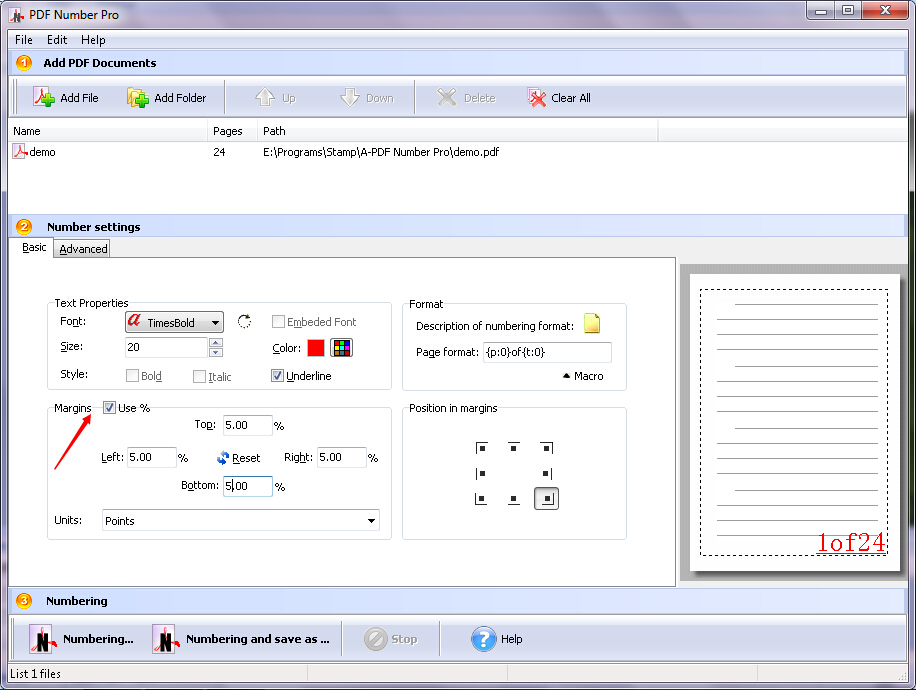Click the Stop button
Screen dimensions: 916x690
(391, 639)
